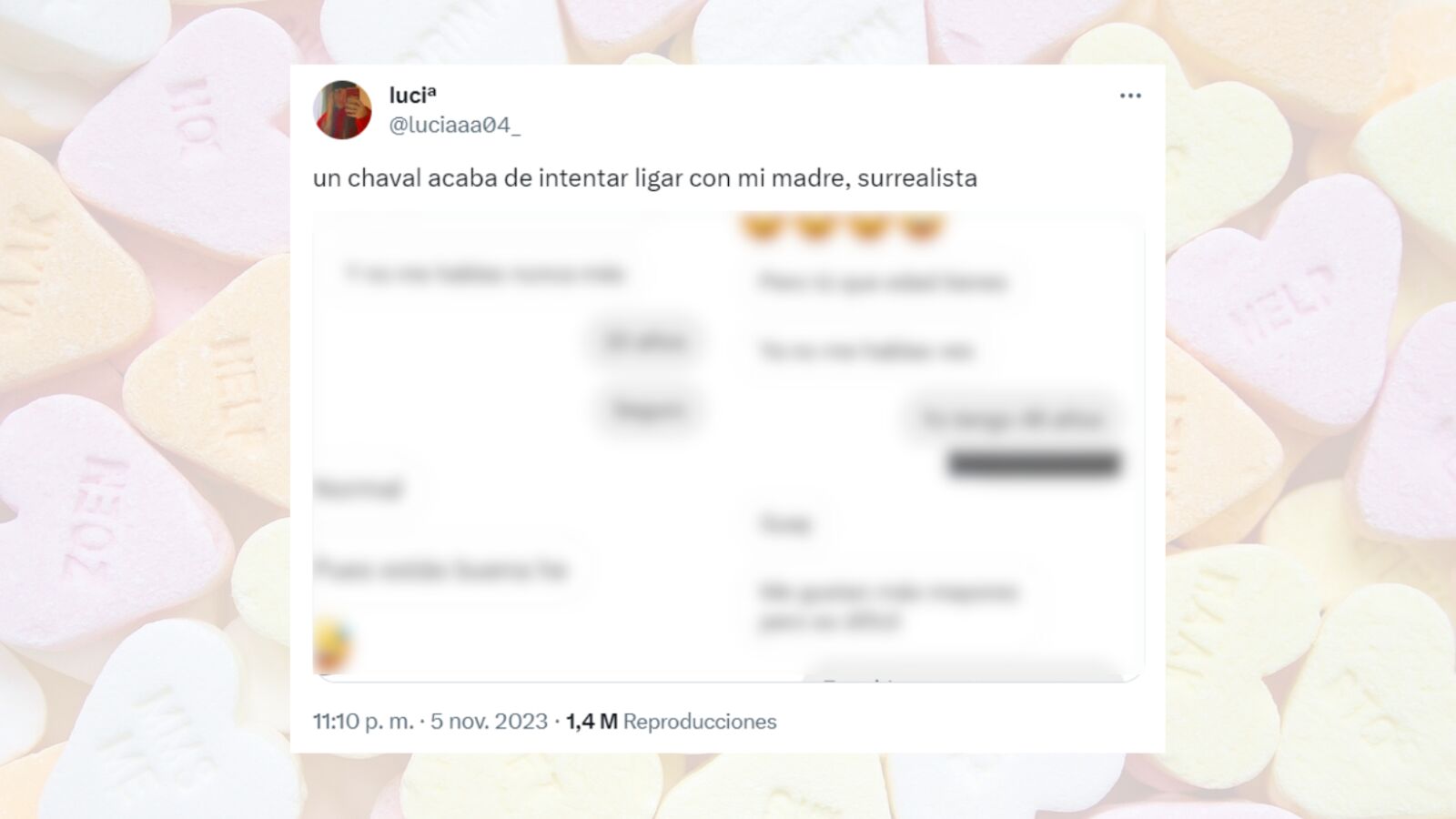1456x819 pixels.
Task: Open the luciª display name
Action: pos(412,95)
